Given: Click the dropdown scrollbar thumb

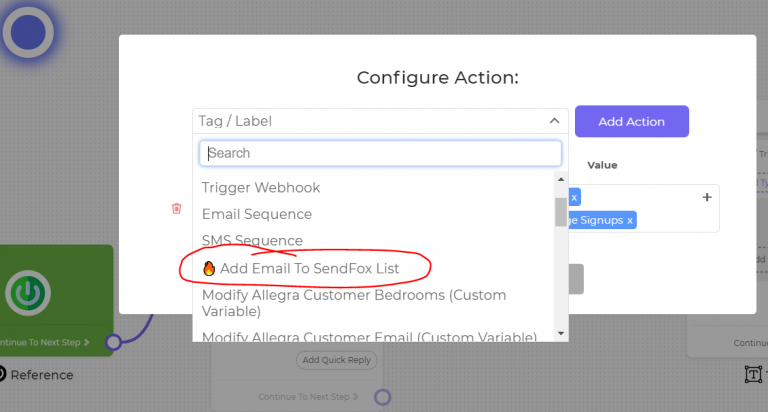Looking at the screenshot, I should 561,212.
